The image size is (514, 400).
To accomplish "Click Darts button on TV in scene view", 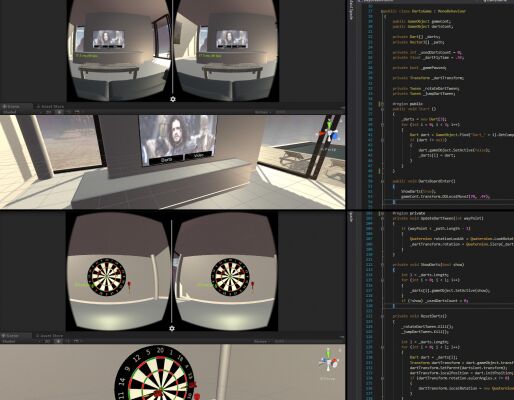I will [166, 160].
